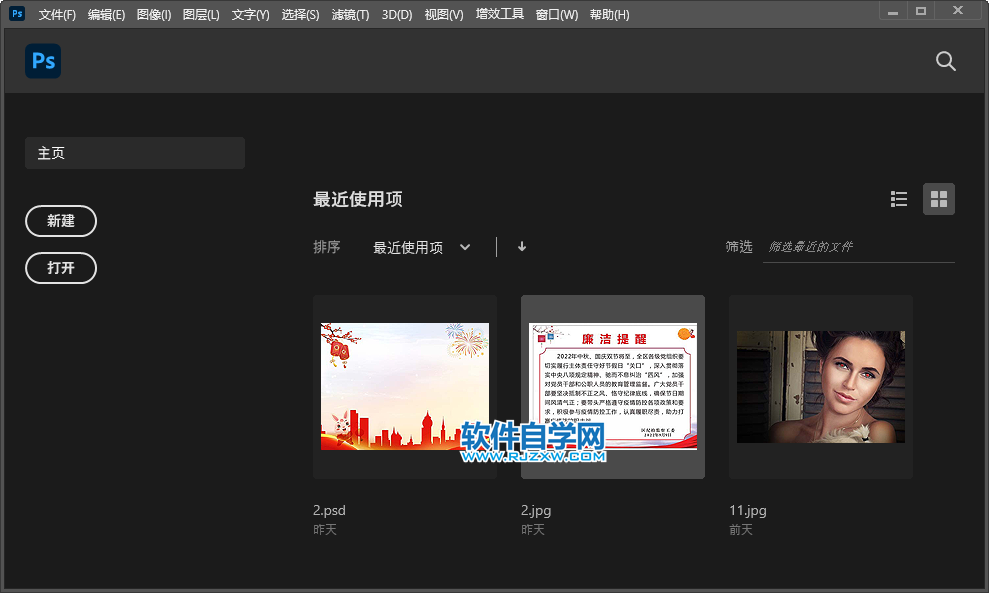
Task: Open the 增效工具 menu
Action: [500, 14]
